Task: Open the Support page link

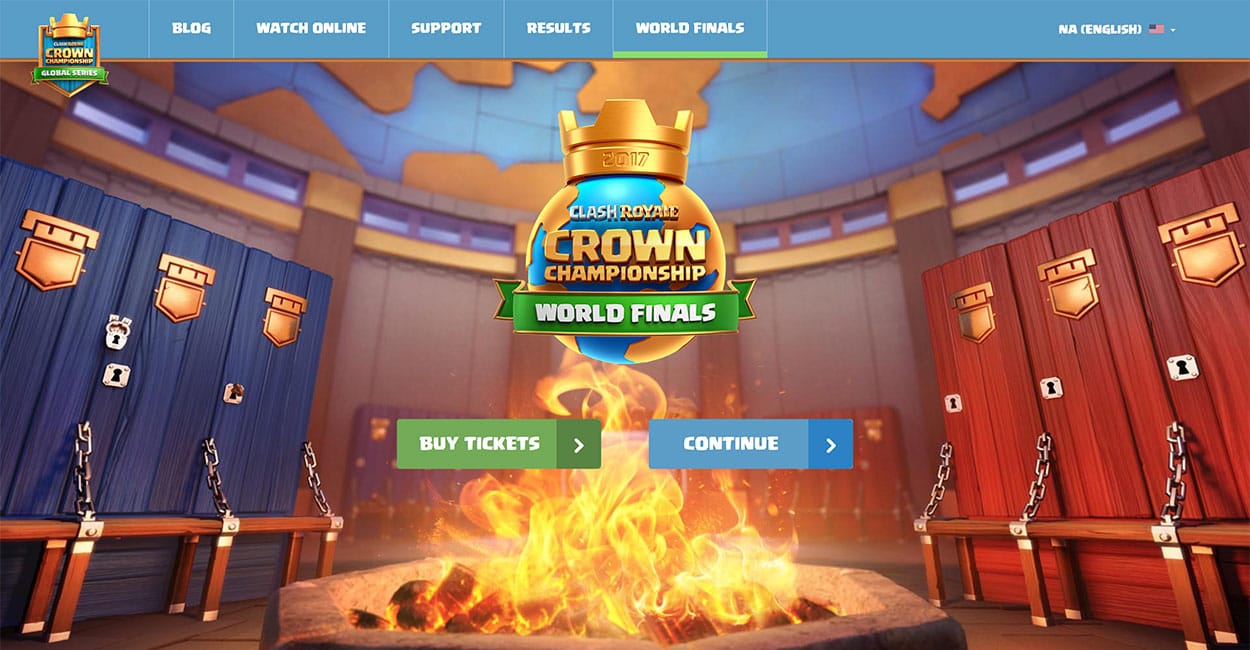Action: click(x=446, y=28)
